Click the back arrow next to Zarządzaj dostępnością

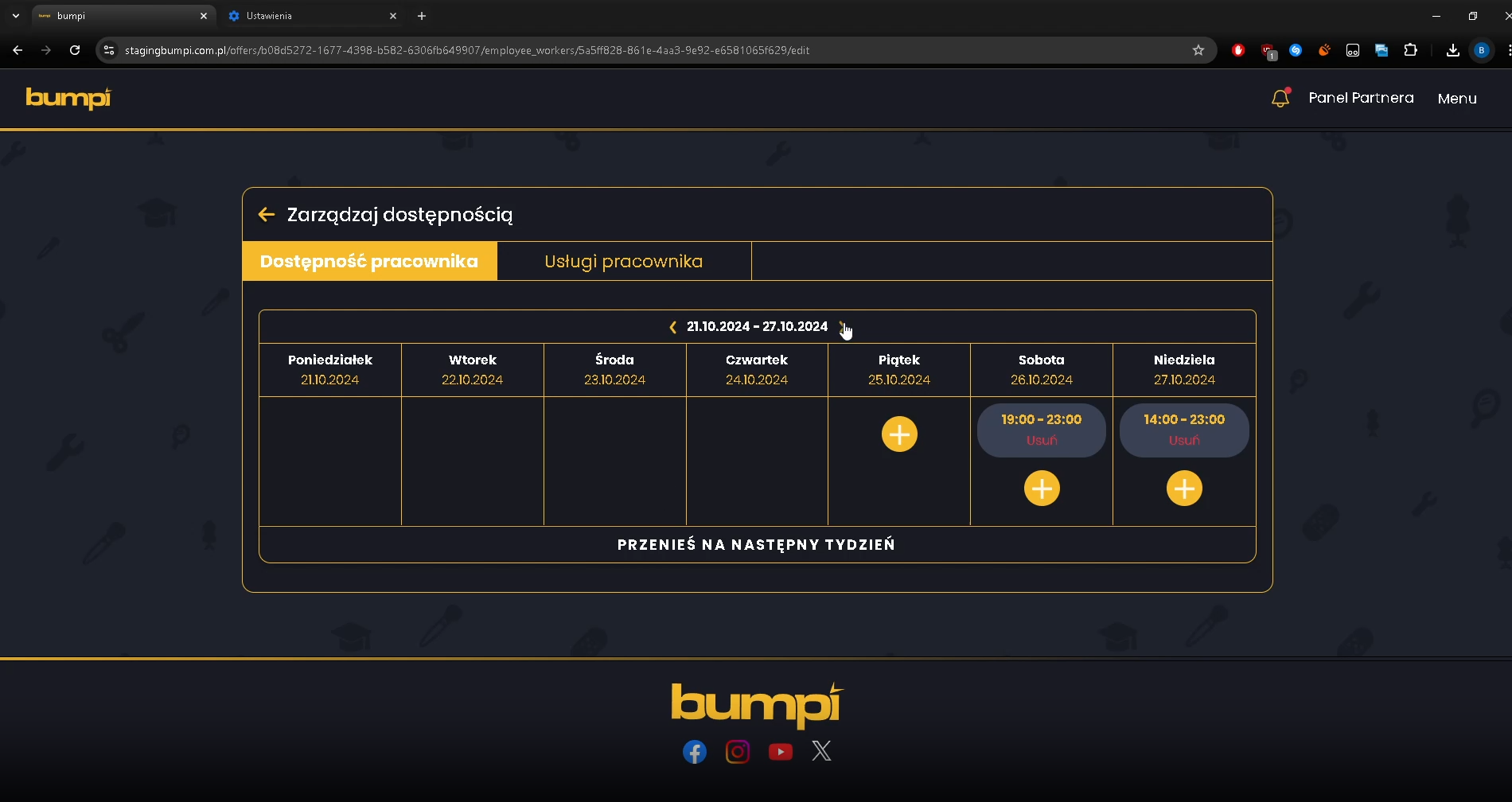click(267, 214)
